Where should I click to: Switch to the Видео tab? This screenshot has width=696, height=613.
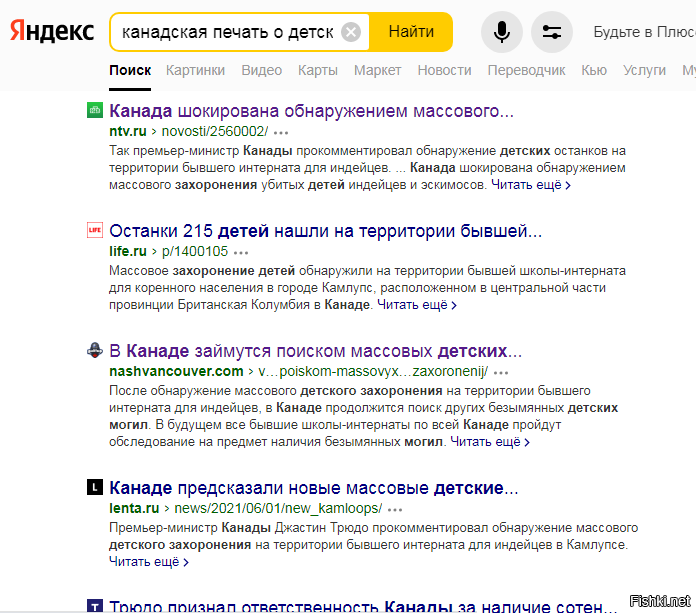(261, 70)
